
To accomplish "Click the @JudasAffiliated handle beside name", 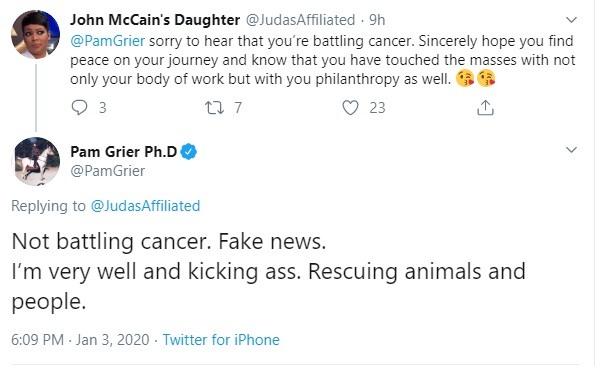I will click(x=301, y=20).
